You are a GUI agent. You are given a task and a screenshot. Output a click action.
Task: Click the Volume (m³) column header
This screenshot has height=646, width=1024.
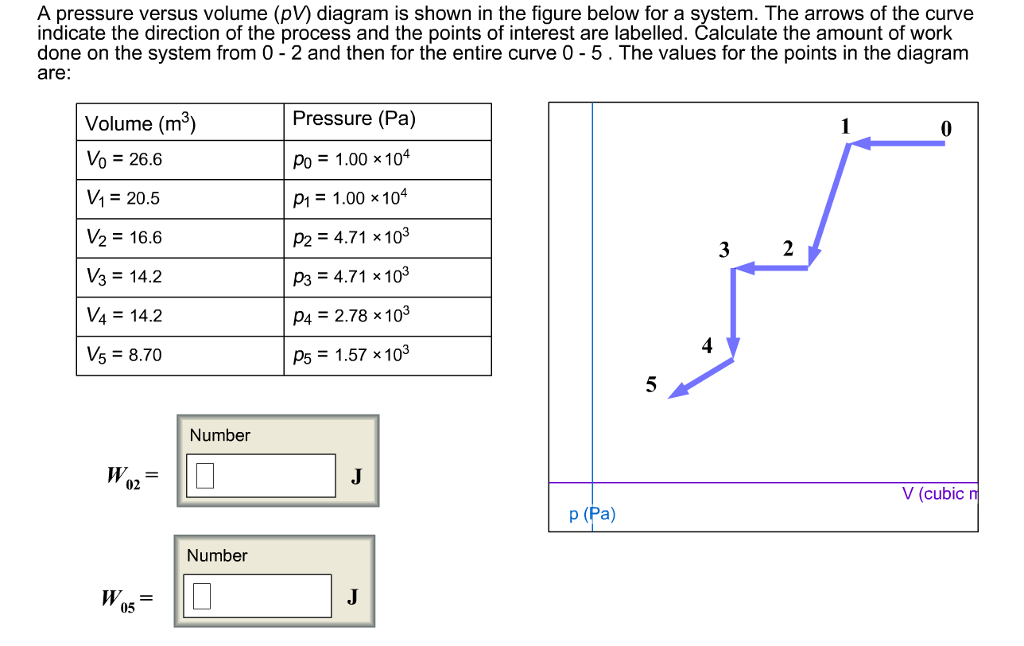[x=180, y=121]
